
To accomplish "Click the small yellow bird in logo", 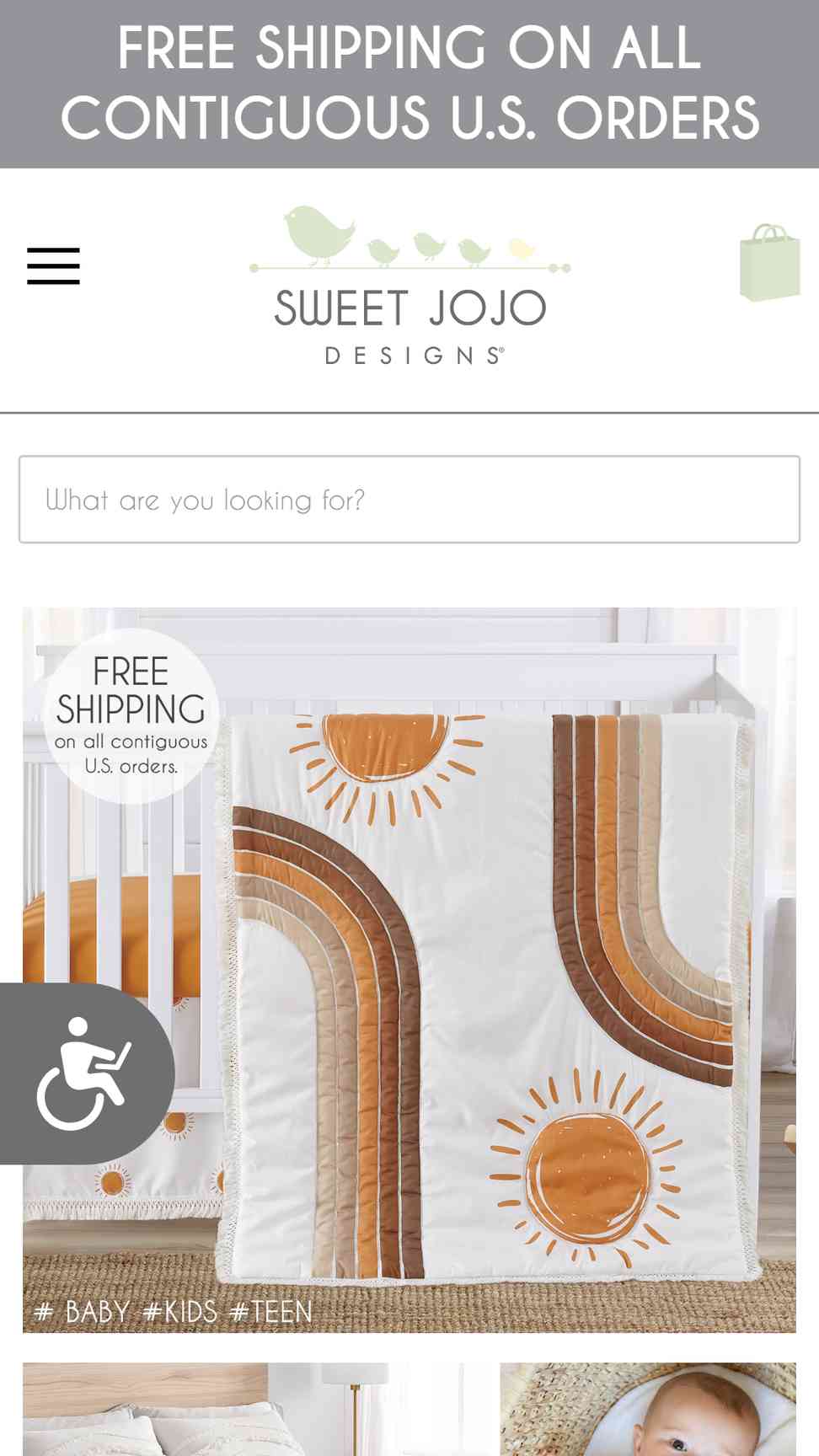I will pyautogui.click(x=522, y=248).
